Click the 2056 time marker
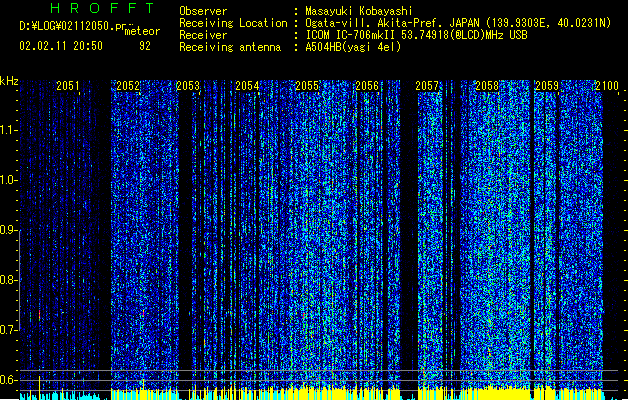Viewport: 629px width, 400px height. pos(367,86)
